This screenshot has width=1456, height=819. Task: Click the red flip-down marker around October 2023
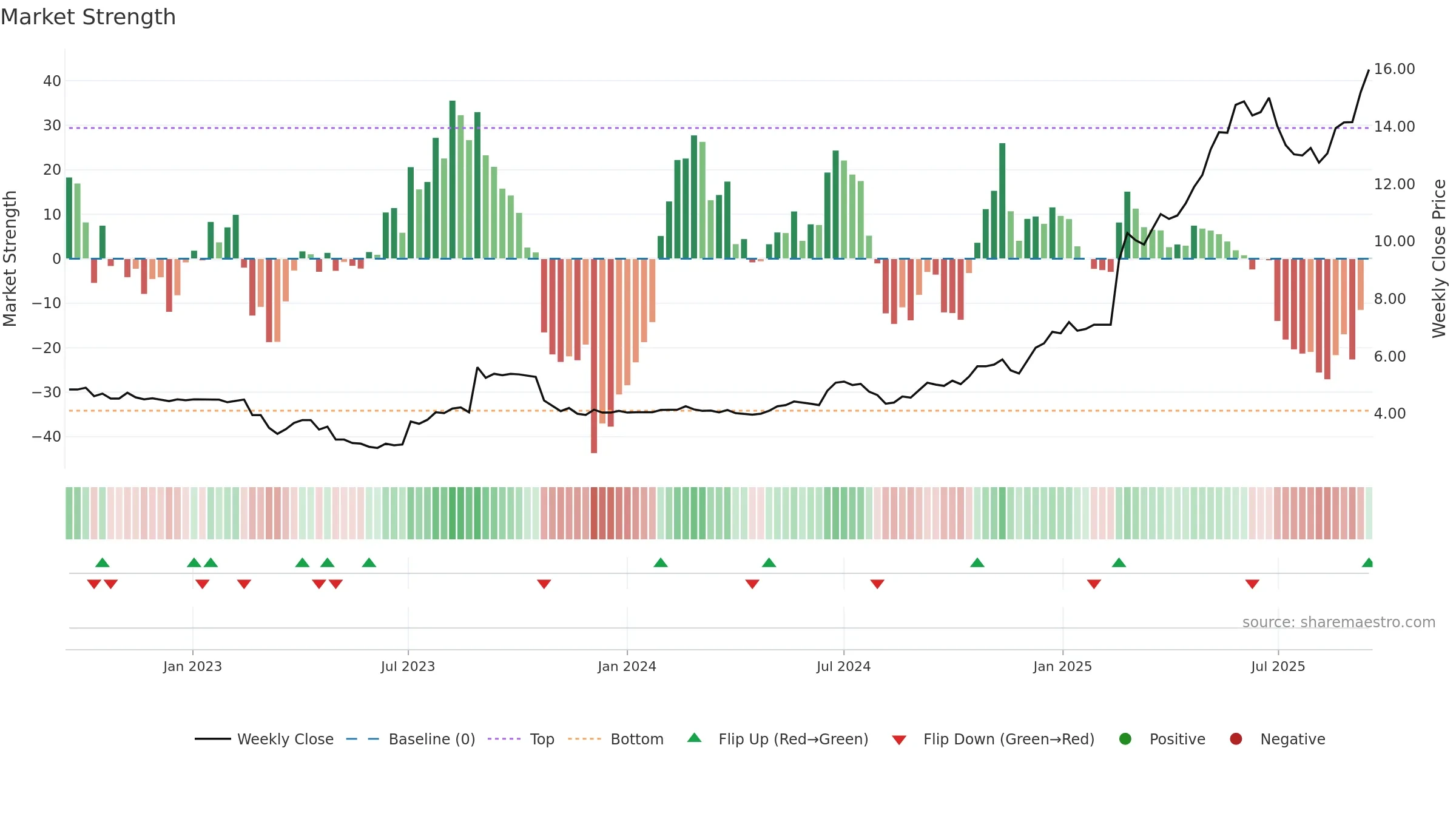544,584
